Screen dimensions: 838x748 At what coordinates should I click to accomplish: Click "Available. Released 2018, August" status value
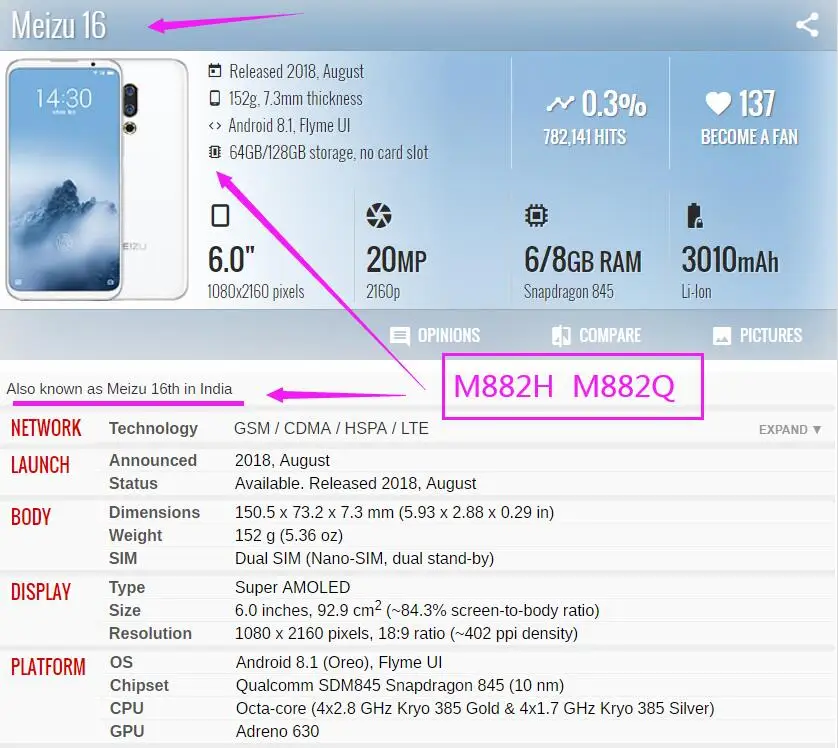(x=355, y=484)
